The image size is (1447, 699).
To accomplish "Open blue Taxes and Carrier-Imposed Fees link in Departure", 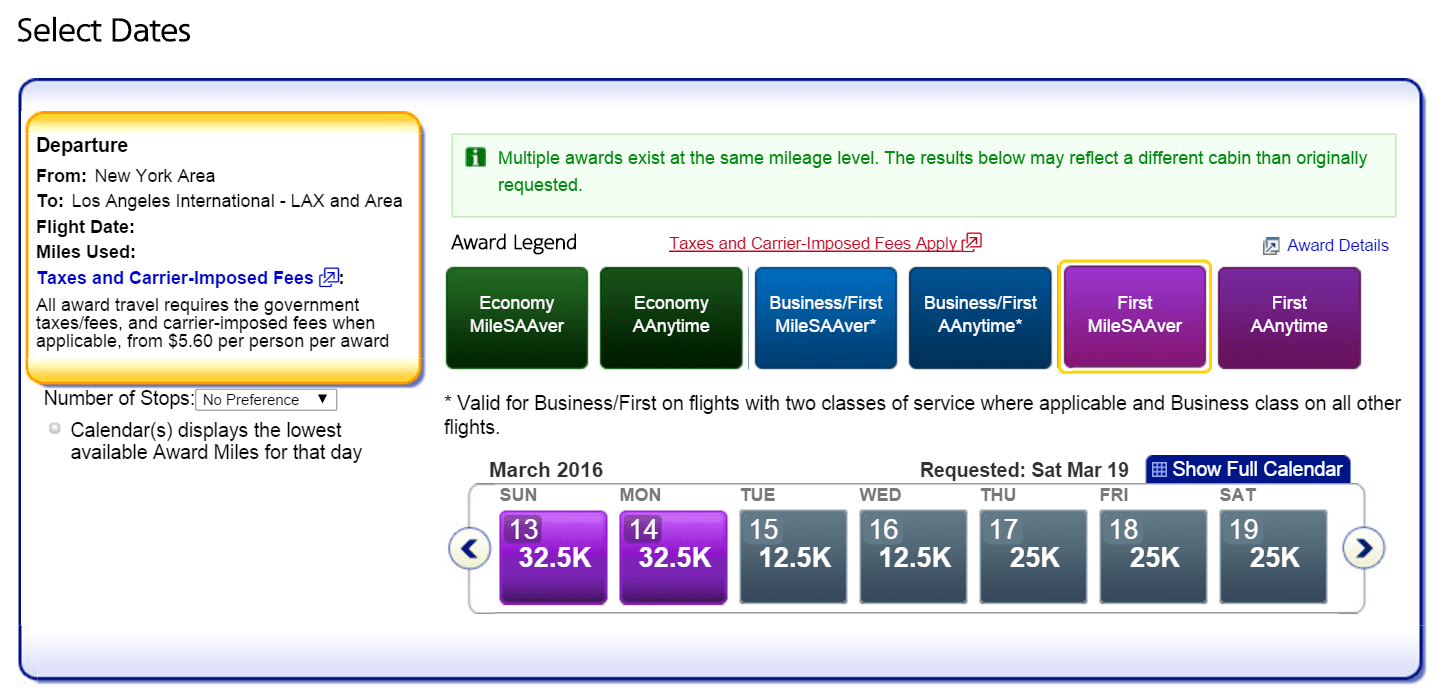I will 175,278.
